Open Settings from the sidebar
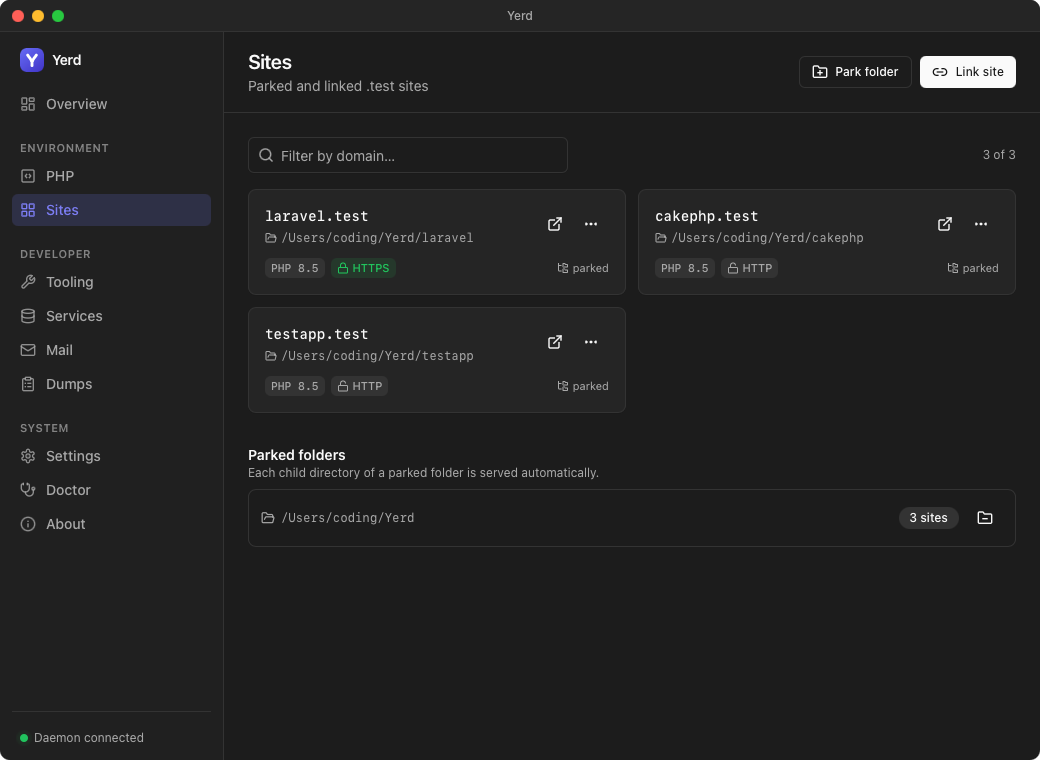Screen dimensions: 1040x760 point(111,456)
